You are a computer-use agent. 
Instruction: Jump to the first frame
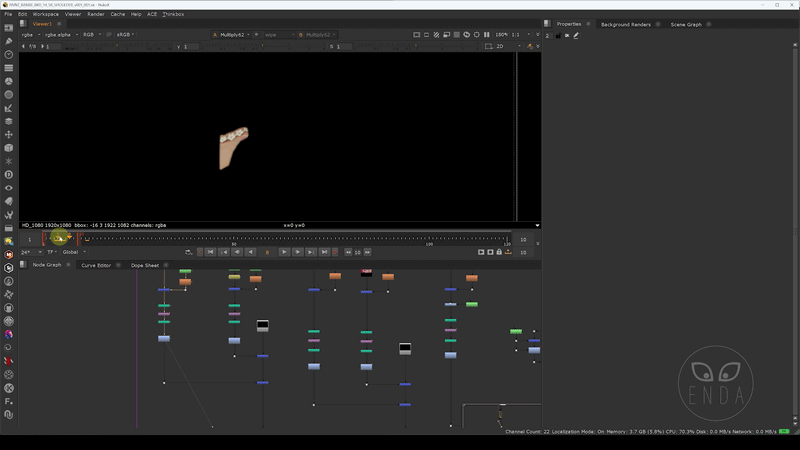(210, 252)
